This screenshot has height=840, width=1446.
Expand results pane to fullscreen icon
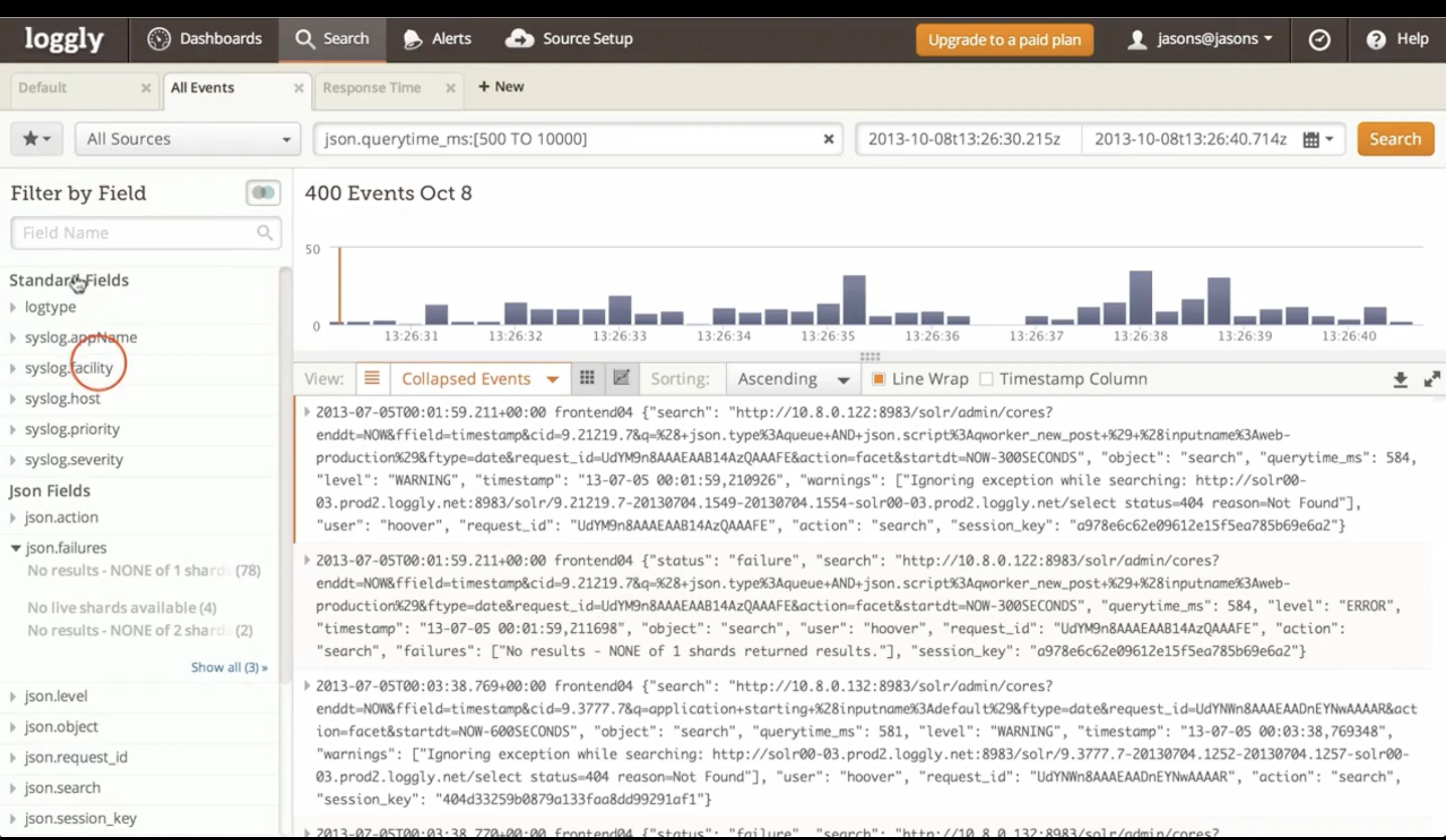[1432, 379]
